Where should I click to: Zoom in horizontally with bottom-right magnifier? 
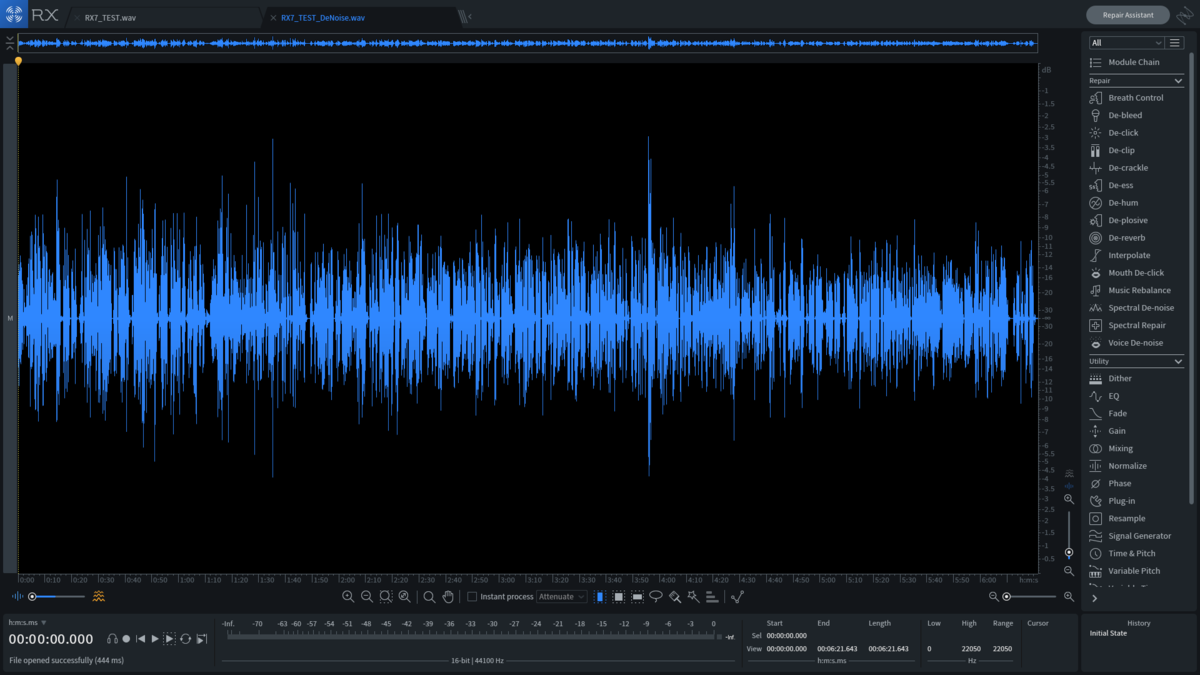pos(1069,597)
